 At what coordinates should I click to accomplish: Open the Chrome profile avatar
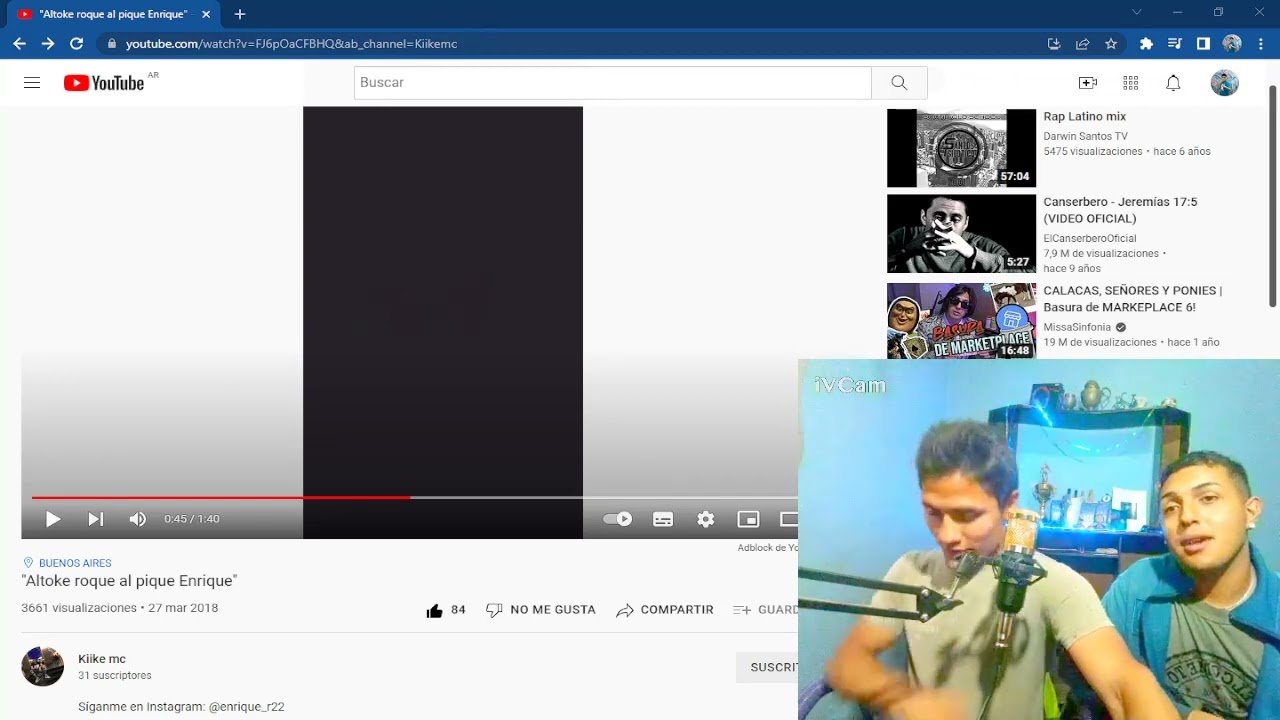point(1232,44)
